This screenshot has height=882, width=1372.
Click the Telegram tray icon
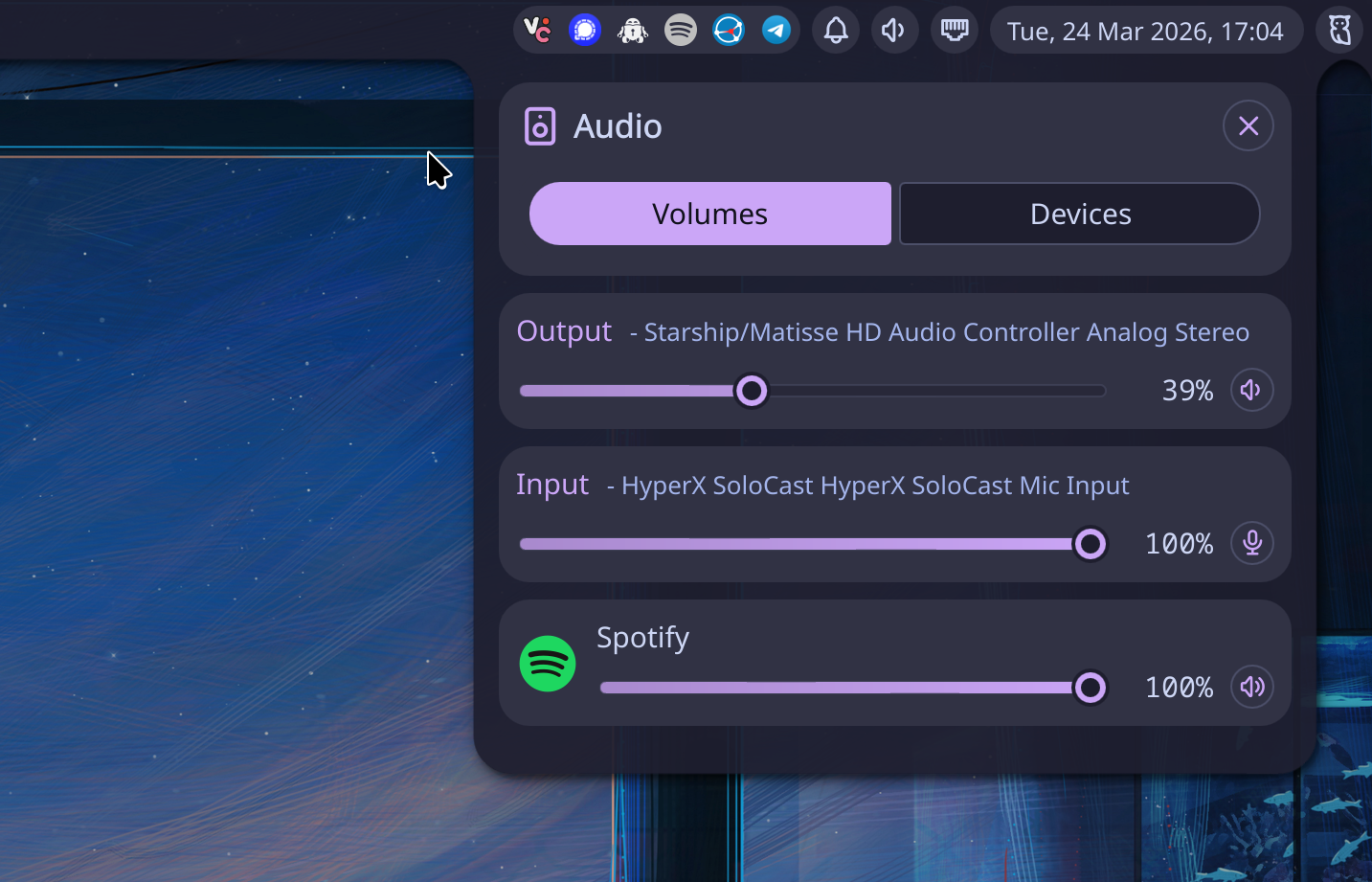[x=776, y=31]
